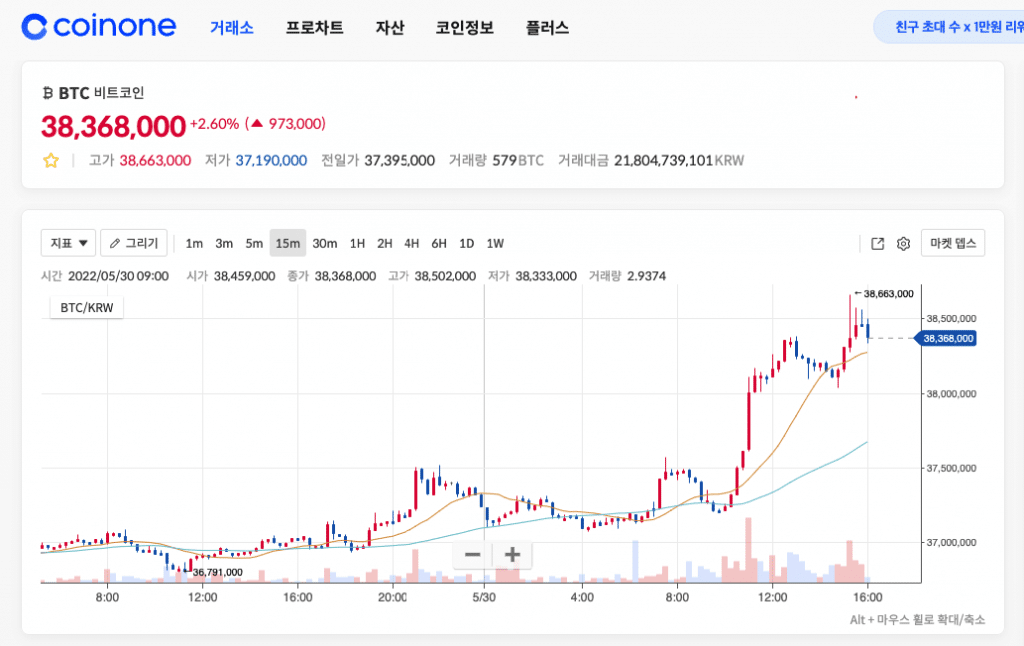
Task: Activate the 그리기 drawing tool
Action: 134,243
